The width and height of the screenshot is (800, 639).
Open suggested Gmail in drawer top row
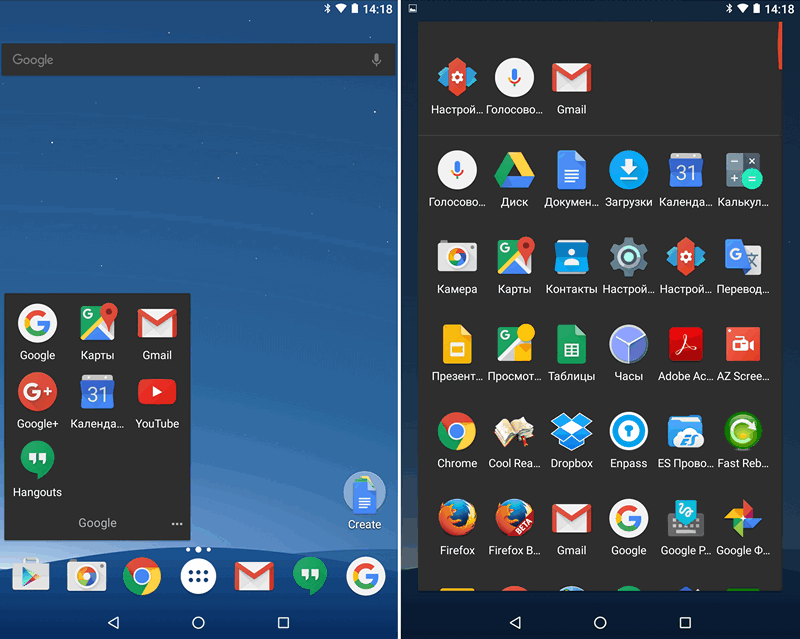point(571,78)
